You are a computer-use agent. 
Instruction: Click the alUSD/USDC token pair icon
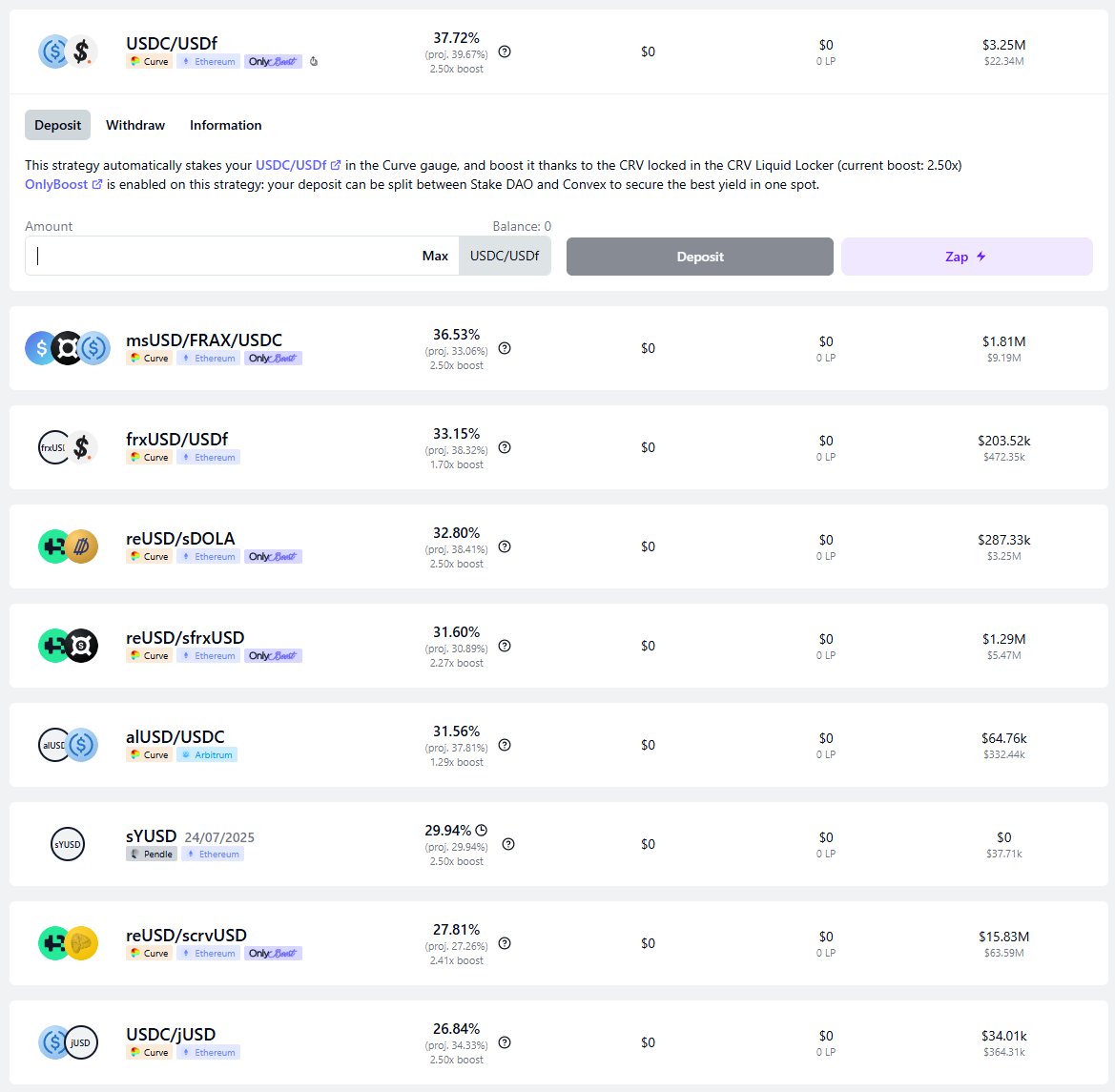[x=68, y=745]
